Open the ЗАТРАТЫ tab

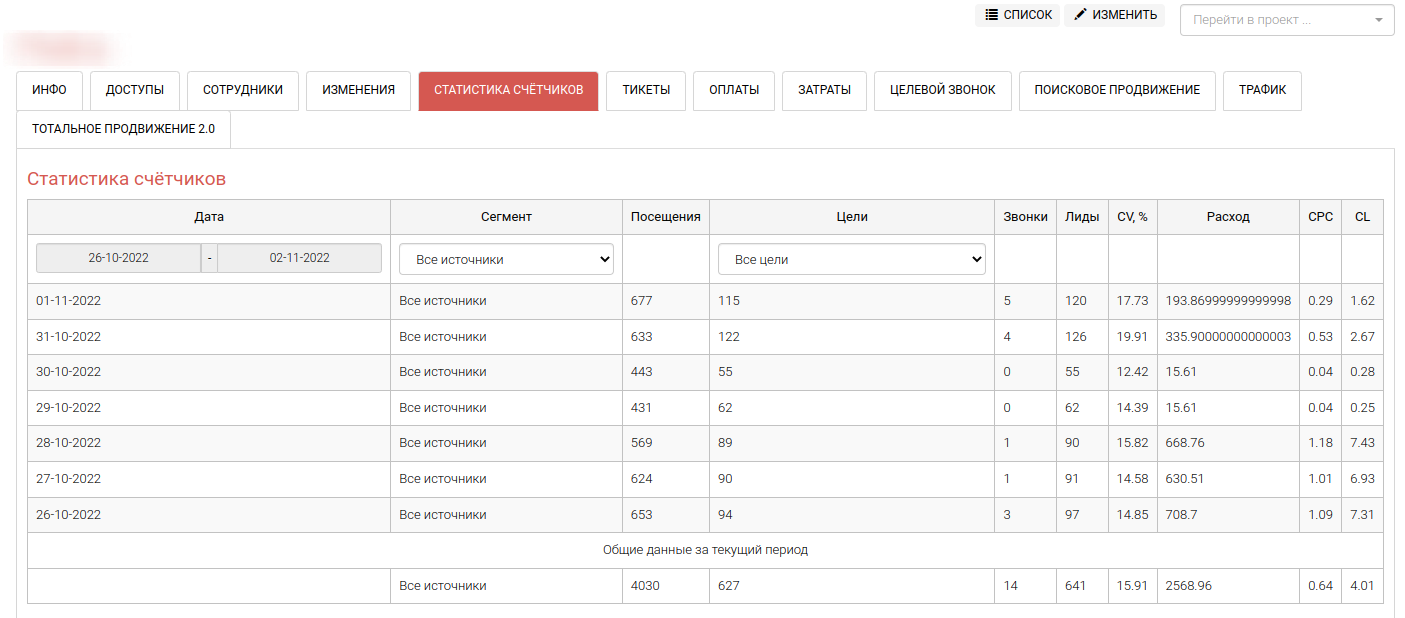coord(824,90)
